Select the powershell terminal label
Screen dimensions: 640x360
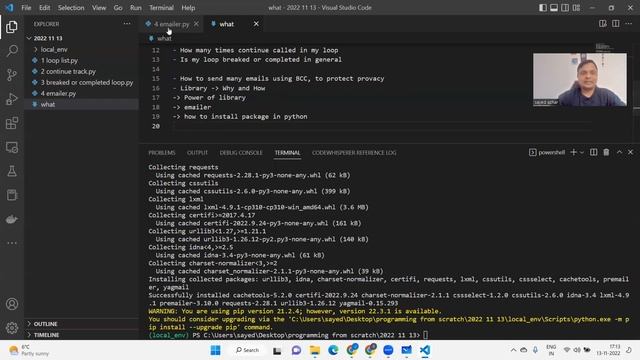pyautogui.click(x=547, y=152)
